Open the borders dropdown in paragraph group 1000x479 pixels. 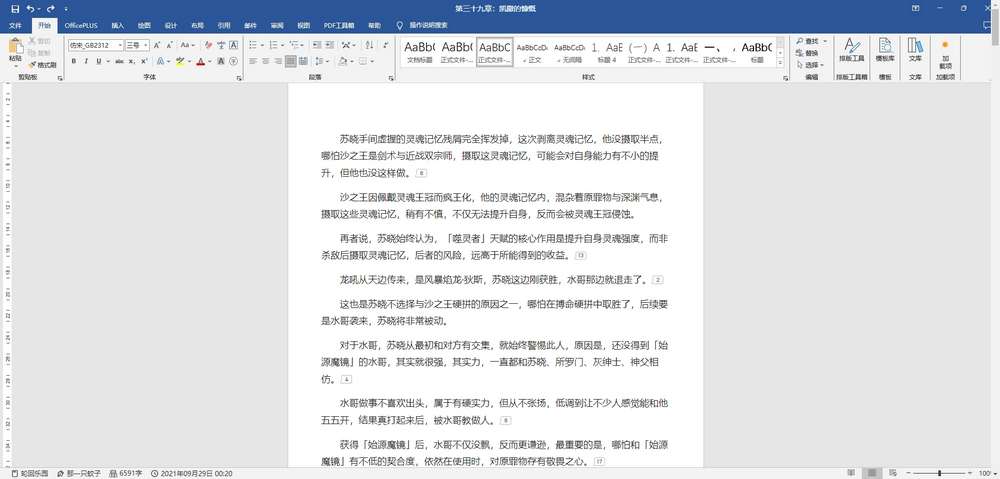click(x=366, y=61)
